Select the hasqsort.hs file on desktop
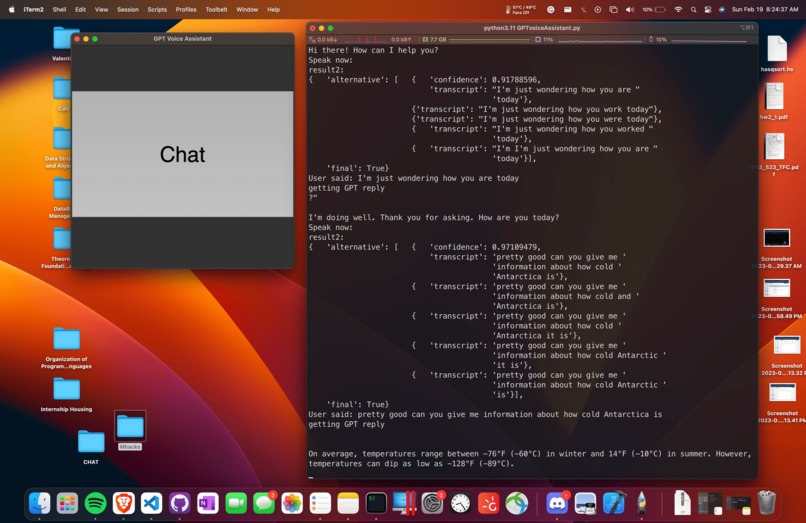The height and width of the screenshot is (523, 806). coord(777,53)
